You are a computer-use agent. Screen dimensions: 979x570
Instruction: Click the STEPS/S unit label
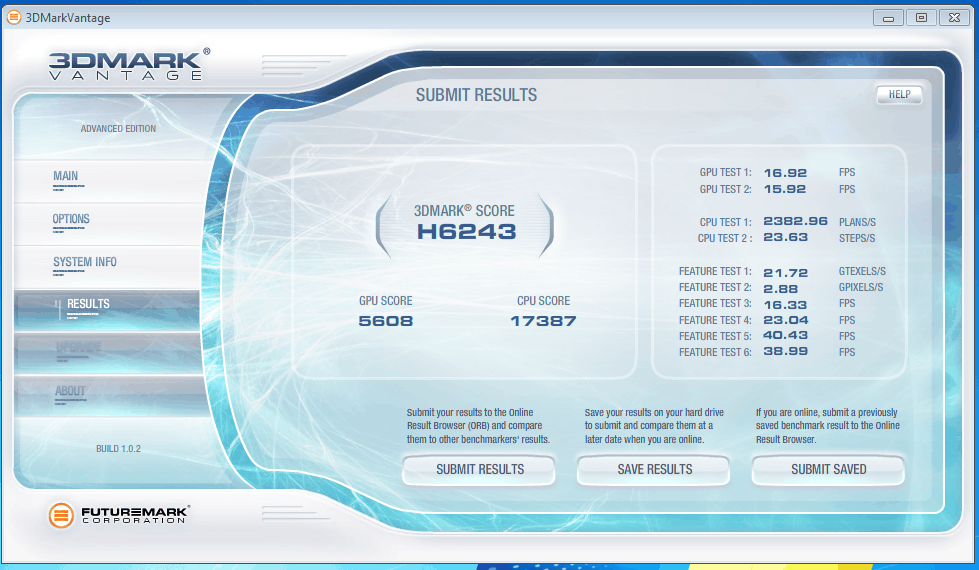[857, 238]
